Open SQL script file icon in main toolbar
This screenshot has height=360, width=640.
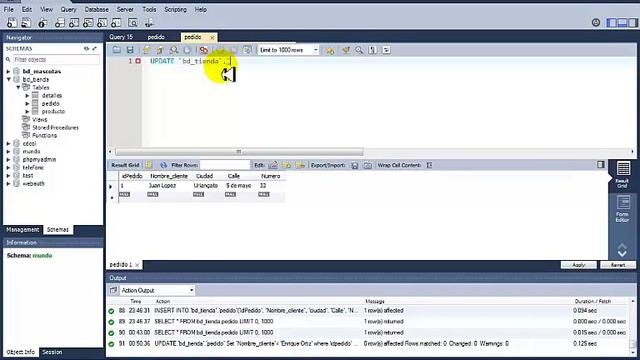click(26, 23)
